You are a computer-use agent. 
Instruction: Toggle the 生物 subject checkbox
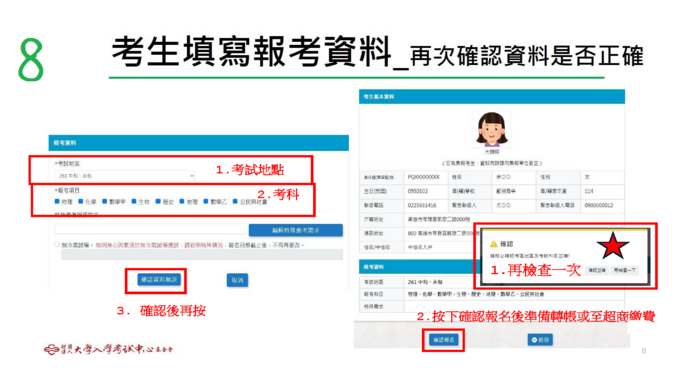point(134,201)
